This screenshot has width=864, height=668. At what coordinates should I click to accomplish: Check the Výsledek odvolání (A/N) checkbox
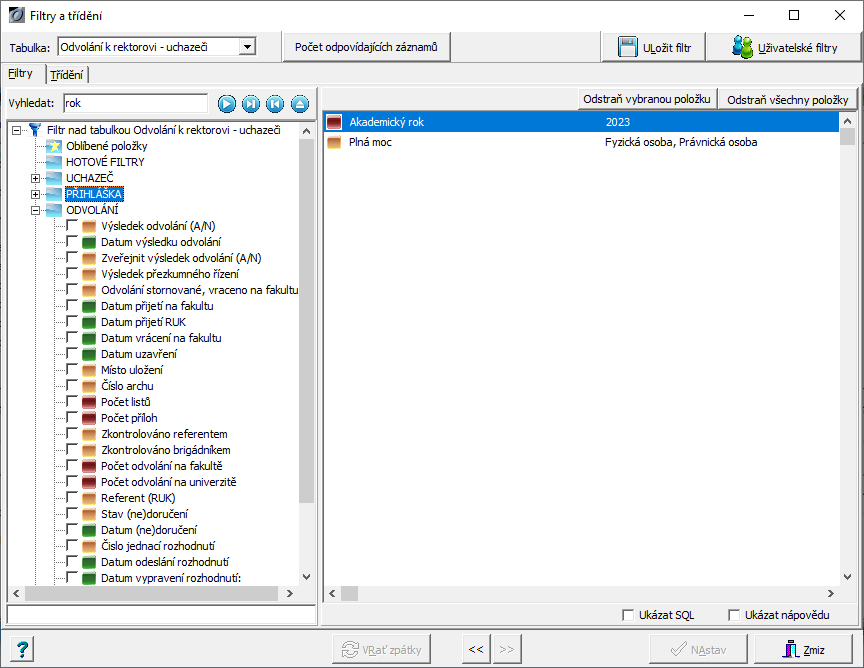tap(72, 226)
